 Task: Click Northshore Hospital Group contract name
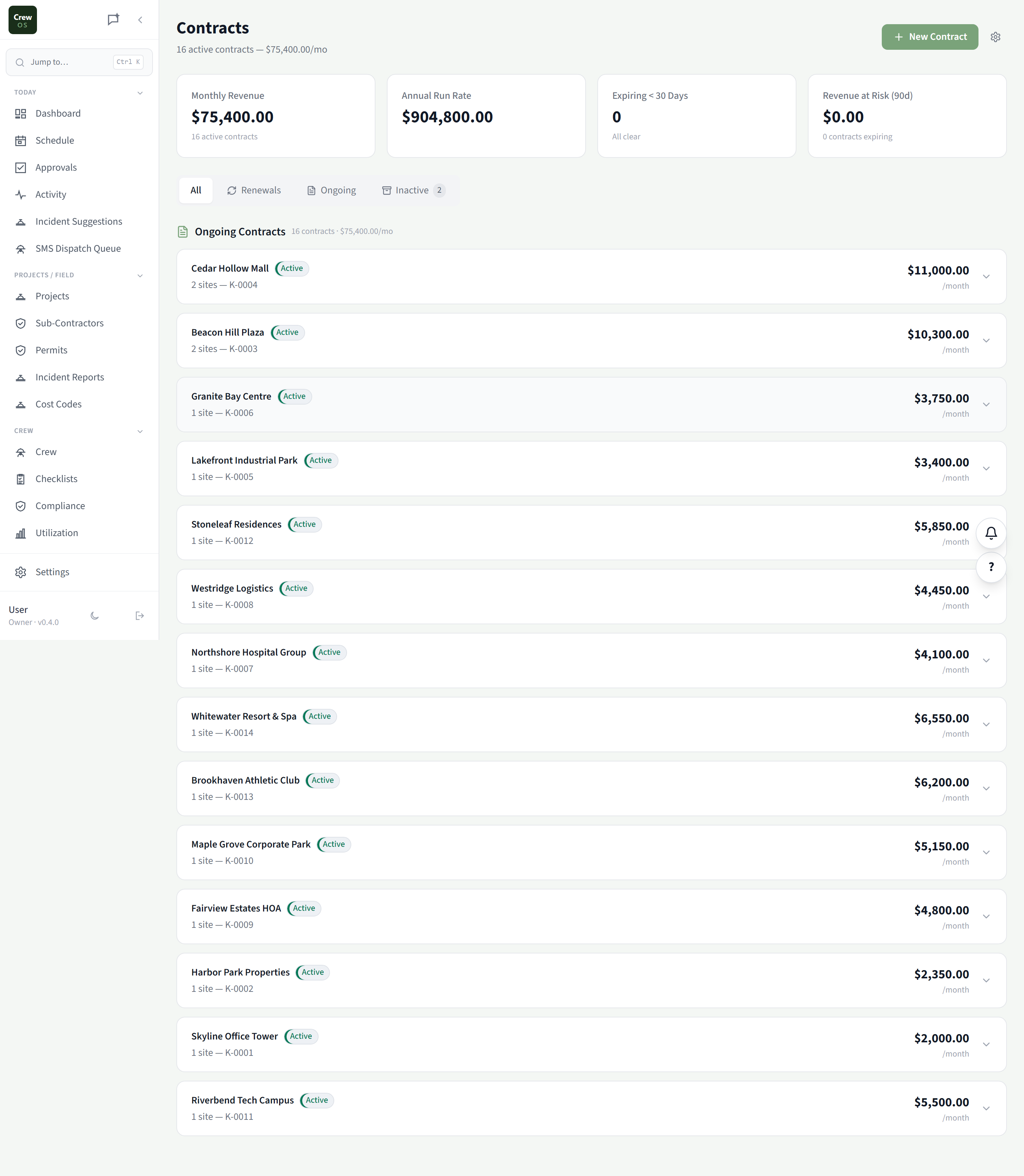tap(249, 653)
